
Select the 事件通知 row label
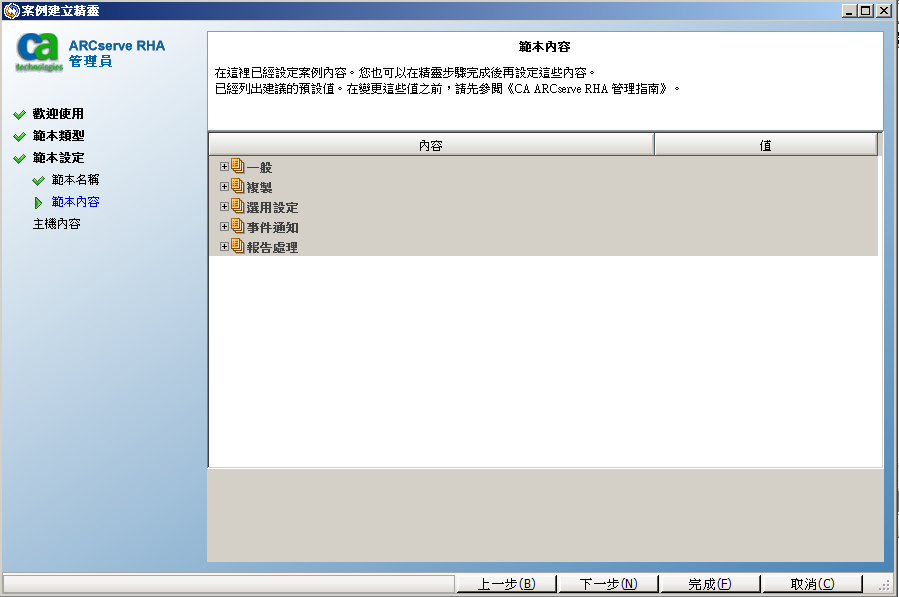[x=272, y=228]
